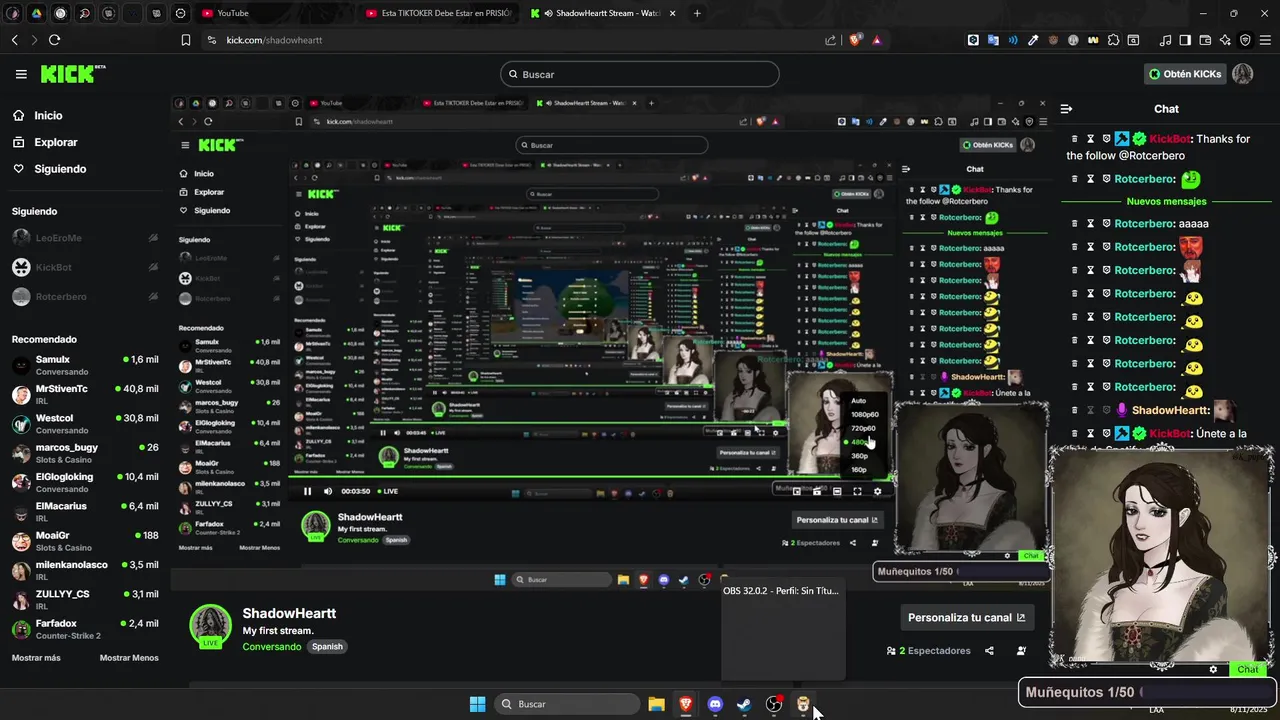Click the Obtén KICKs button

1185,74
